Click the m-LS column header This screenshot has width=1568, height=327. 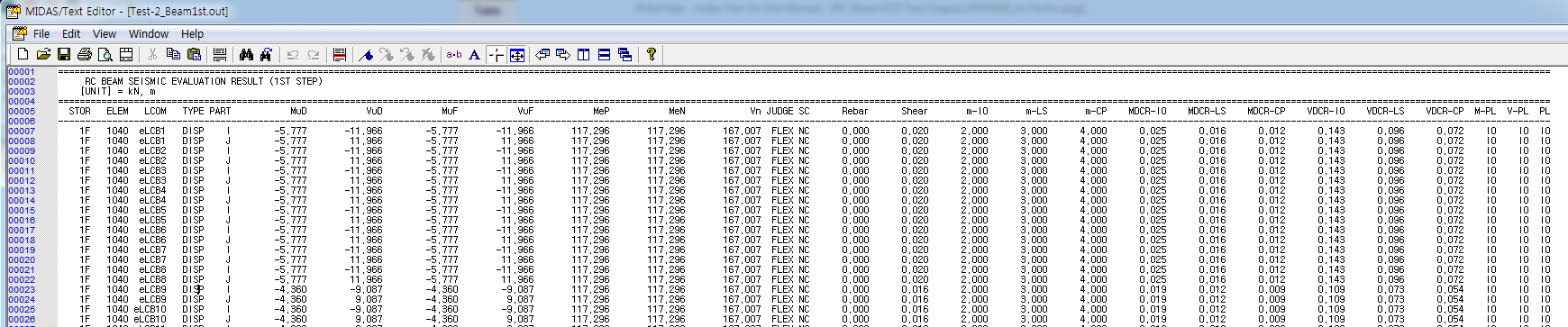(1036, 112)
